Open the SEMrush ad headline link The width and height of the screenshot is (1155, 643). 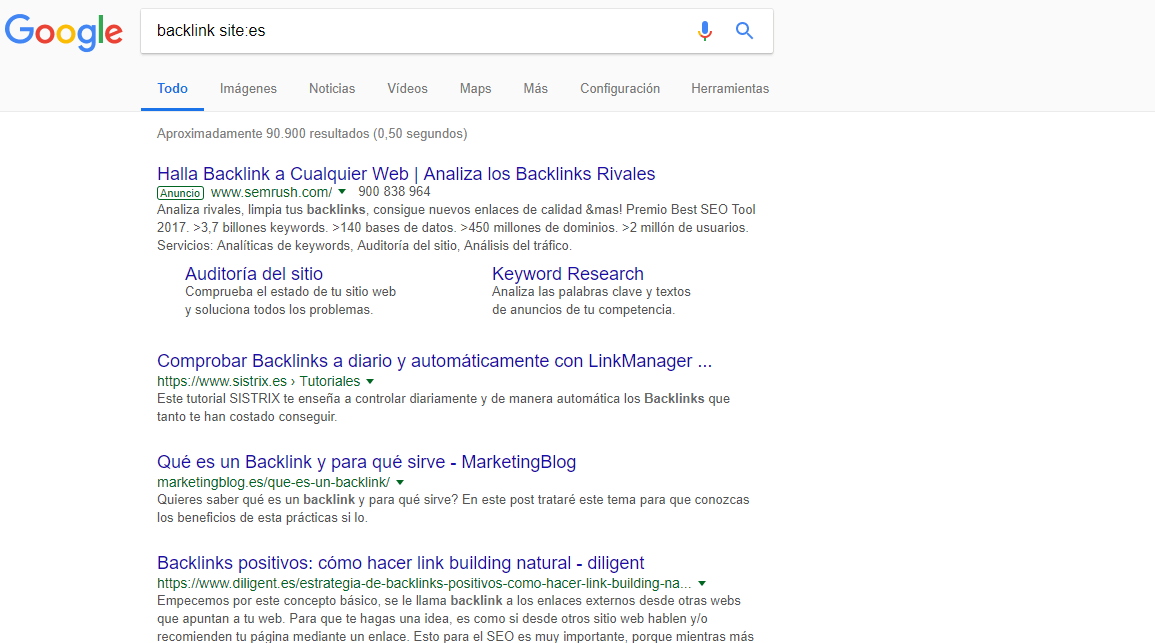(406, 173)
